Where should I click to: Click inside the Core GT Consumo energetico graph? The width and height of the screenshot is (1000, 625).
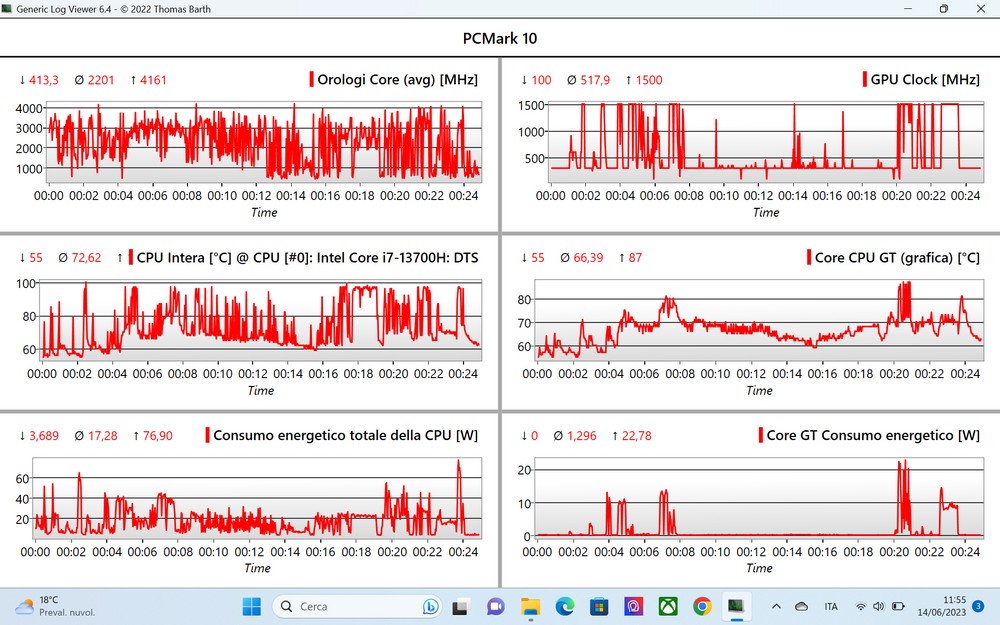coord(758,500)
